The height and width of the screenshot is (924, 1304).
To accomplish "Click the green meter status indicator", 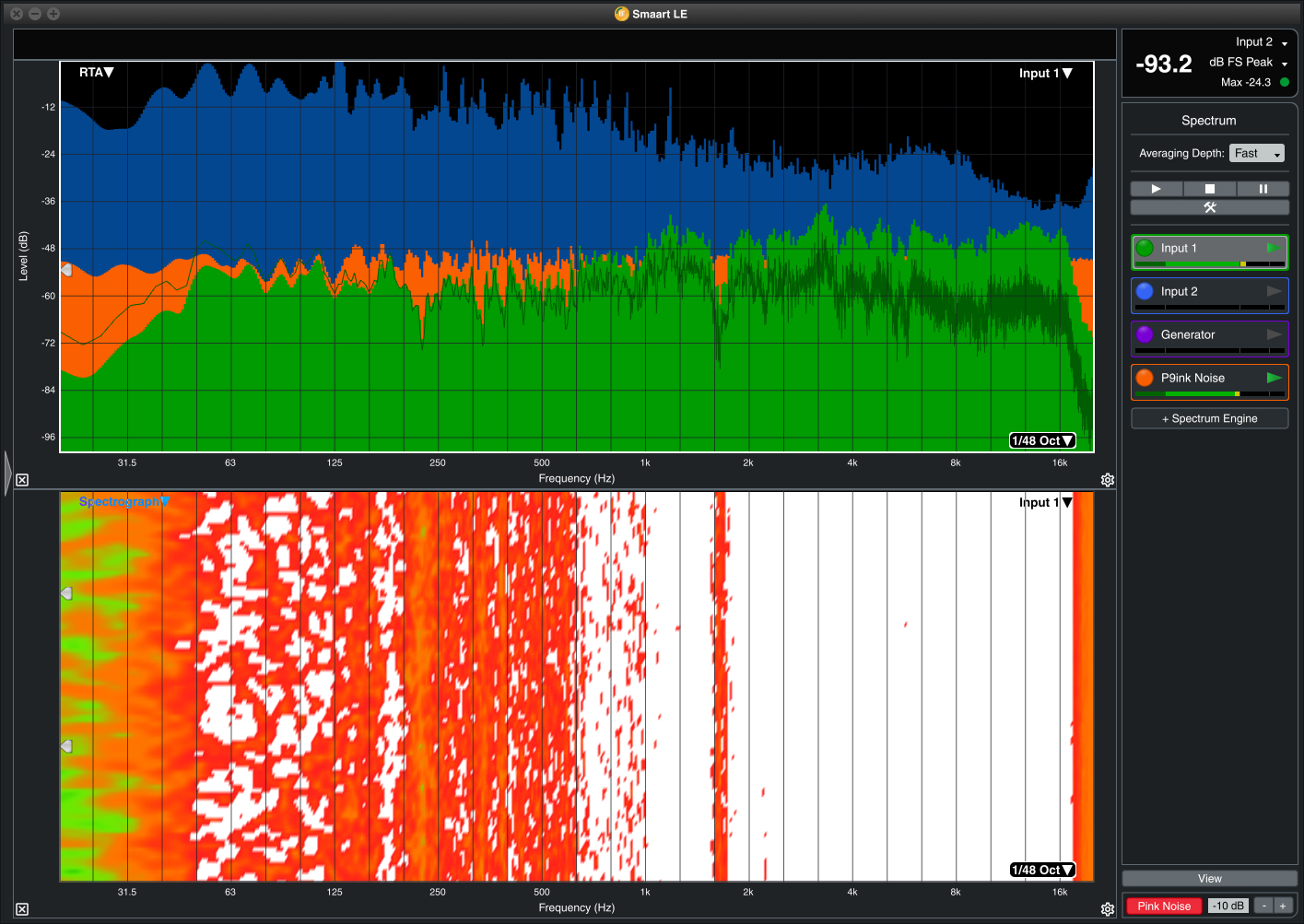I will (1285, 82).
